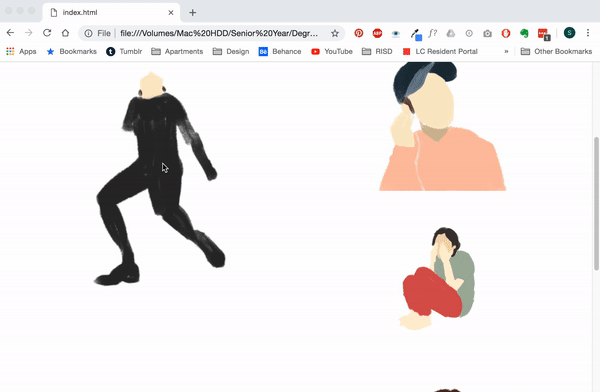The image size is (600, 392).
Task: Open the Bookmarks star link
Action: pyautogui.click(x=72, y=51)
